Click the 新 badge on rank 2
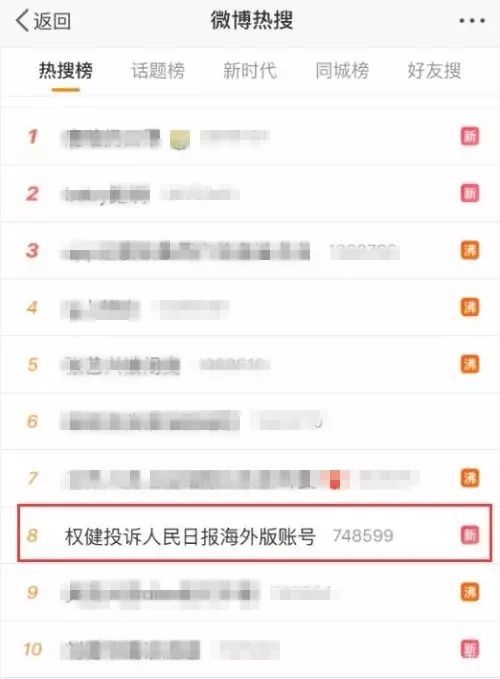The image size is (500, 679). [470, 193]
